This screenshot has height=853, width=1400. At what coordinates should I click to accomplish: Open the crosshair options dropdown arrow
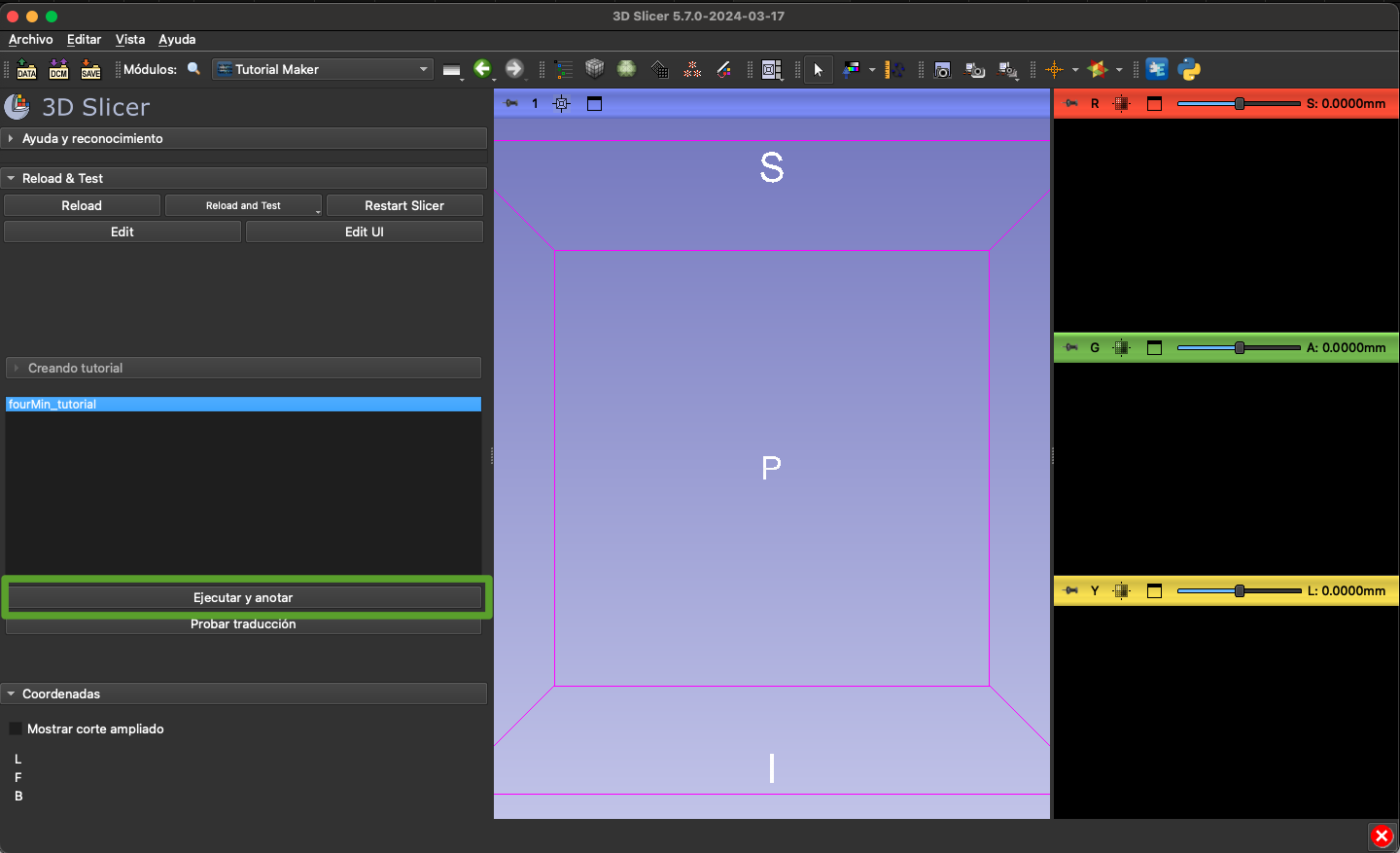click(1075, 69)
